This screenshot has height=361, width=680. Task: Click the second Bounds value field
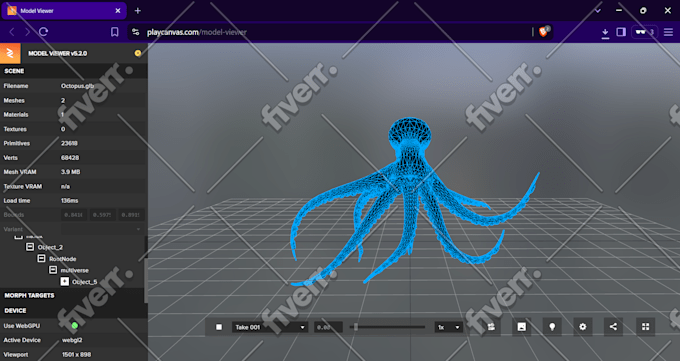click(102, 215)
